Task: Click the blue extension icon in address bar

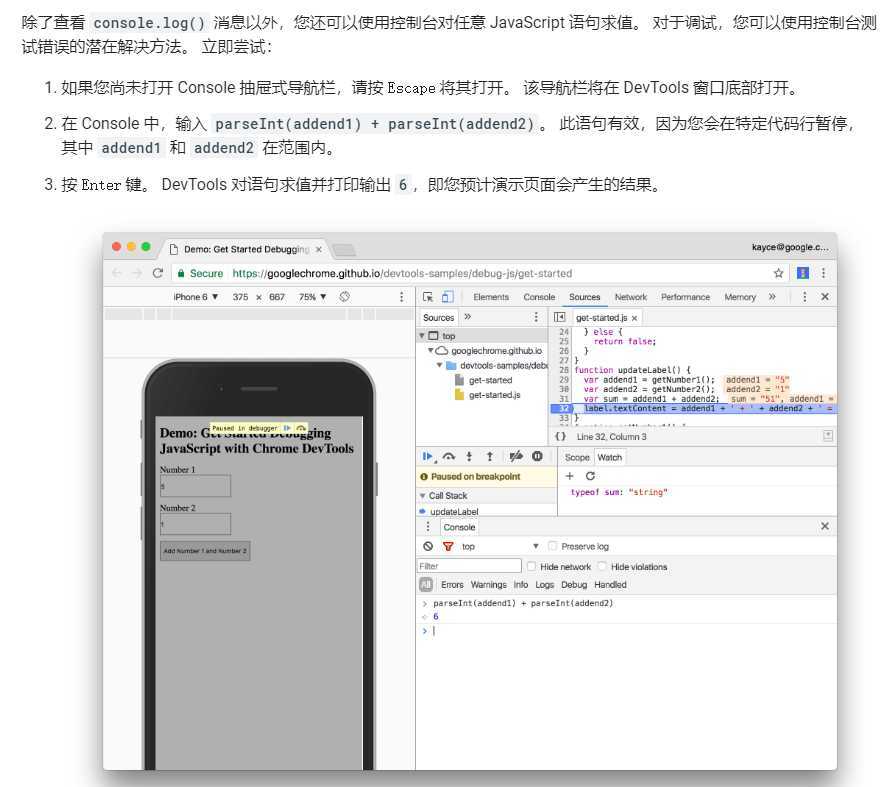Action: pos(803,273)
